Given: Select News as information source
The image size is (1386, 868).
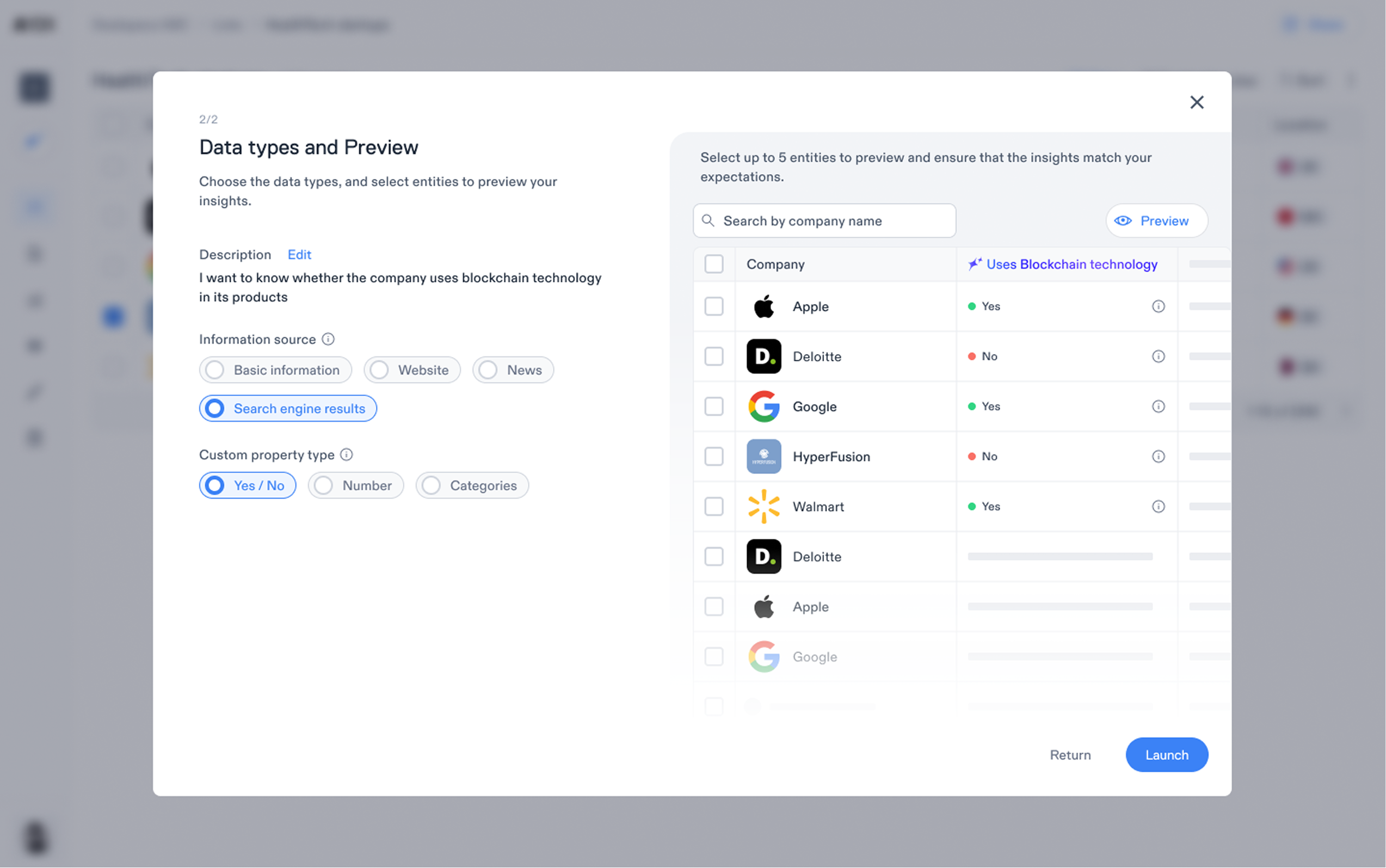Looking at the screenshot, I should click(513, 370).
